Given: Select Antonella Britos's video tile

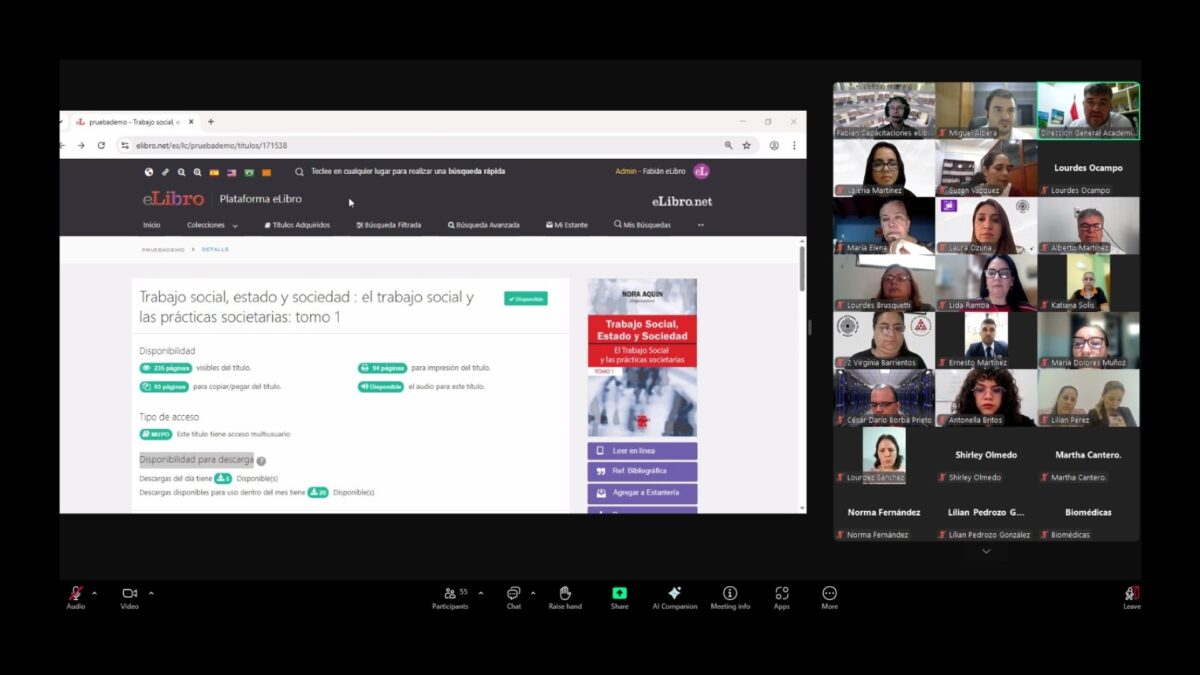Looking at the screenshot, I should point(986,398).
